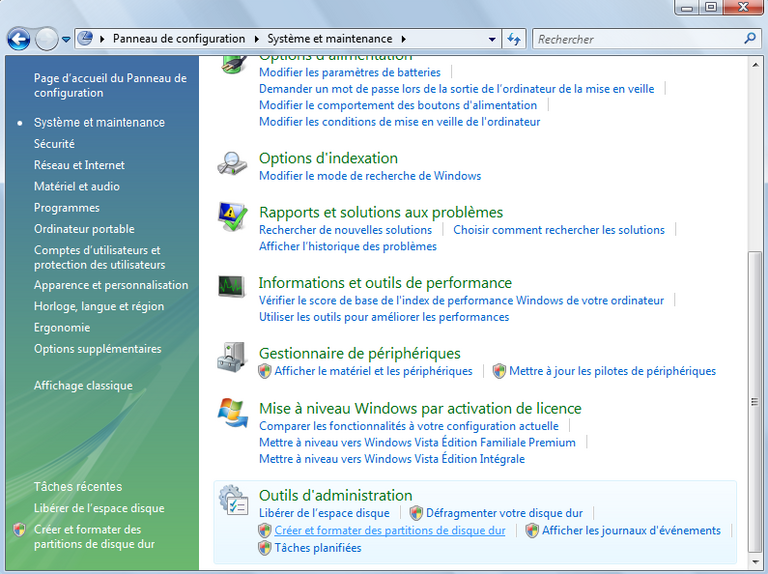Click Tâches planifiées link
Screen dimensions: 768x574
tap(318, 548)
